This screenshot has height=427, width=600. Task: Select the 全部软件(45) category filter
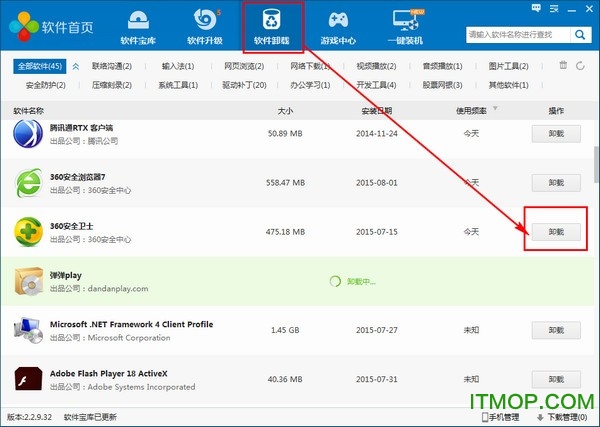40,66
